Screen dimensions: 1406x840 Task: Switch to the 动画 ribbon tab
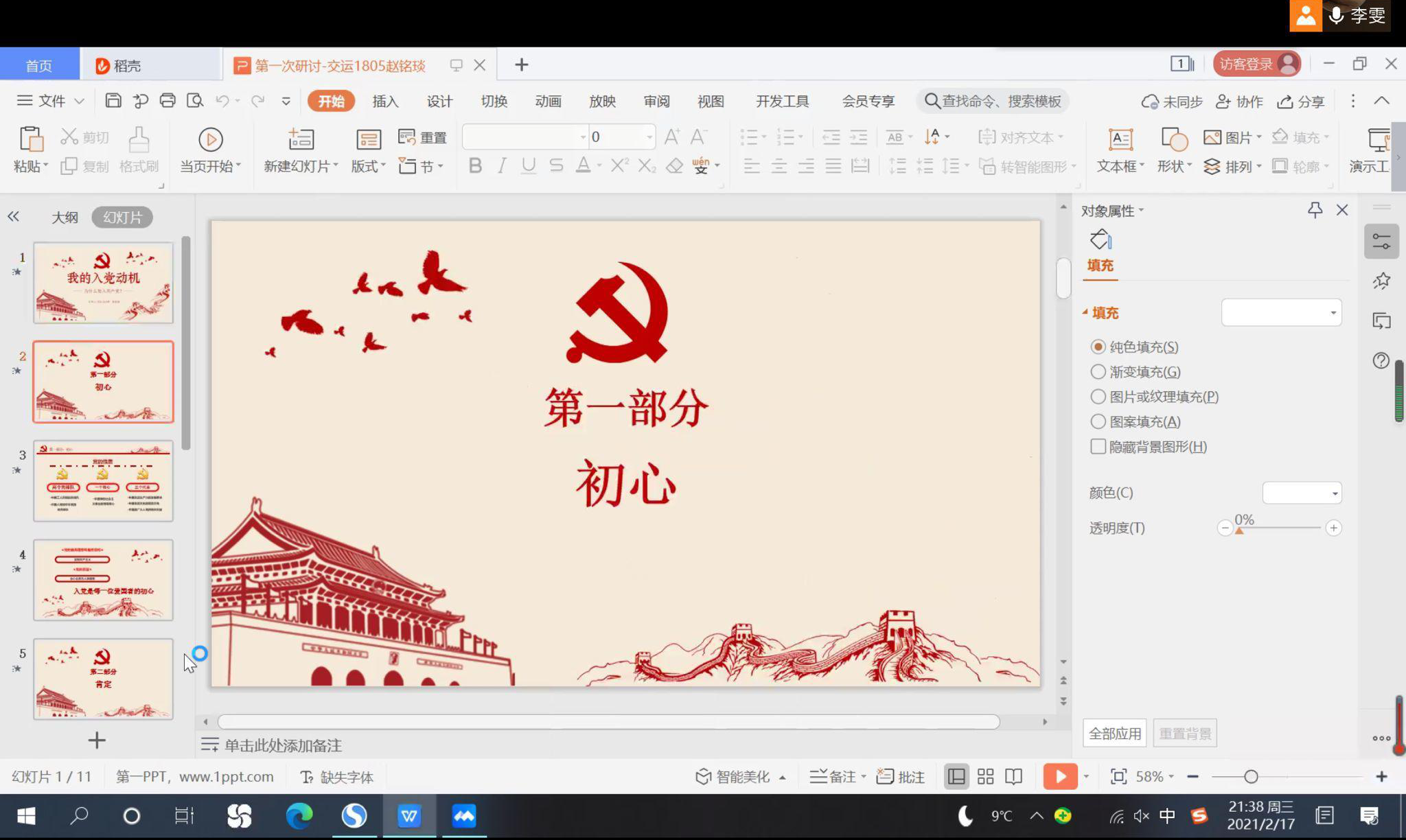(547, 101)
